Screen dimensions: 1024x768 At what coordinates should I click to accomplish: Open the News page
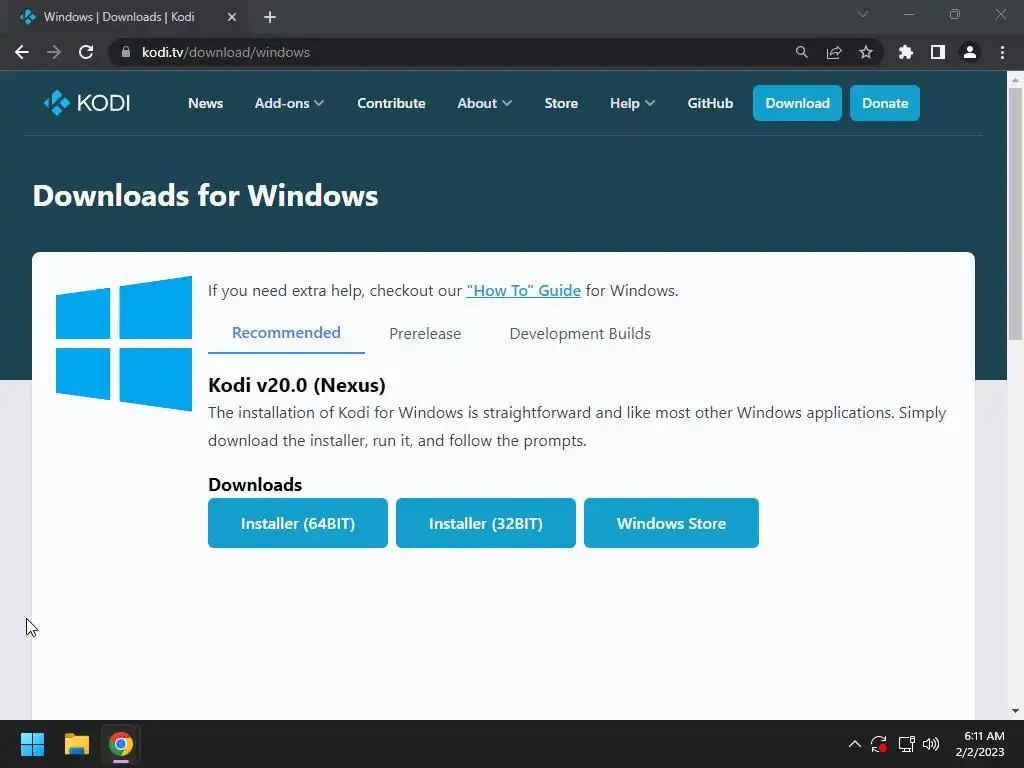pyautogui.click(x=206, y=103)
